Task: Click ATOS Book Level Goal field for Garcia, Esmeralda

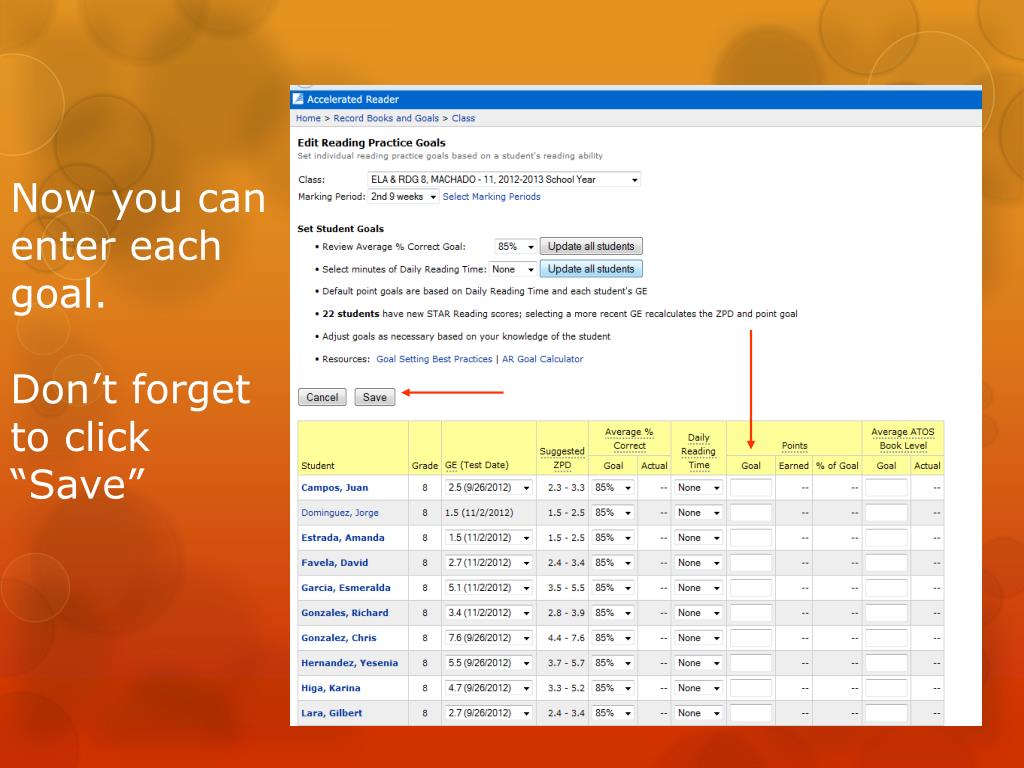Action: pos(886,588)
